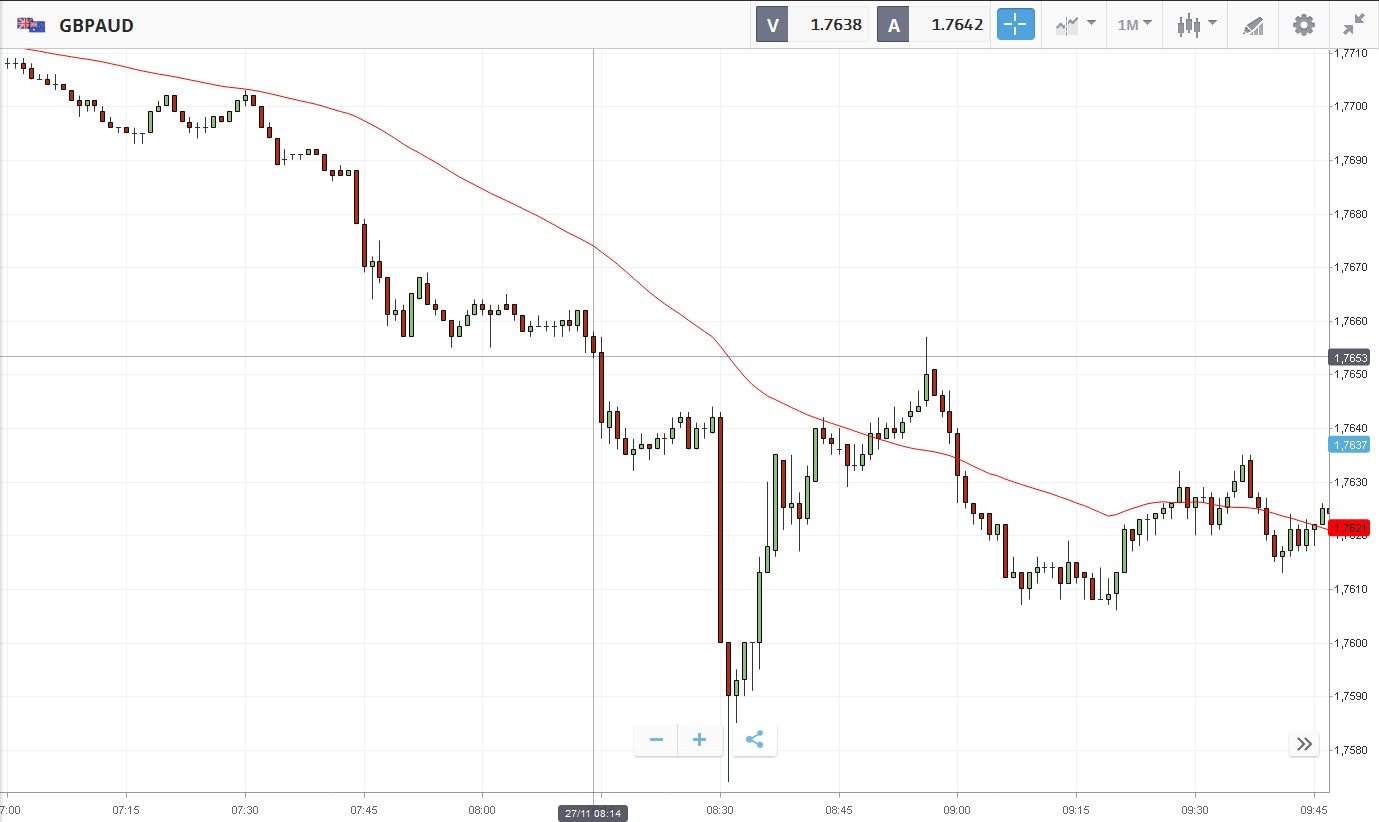Open the candlestick chart type dropdown
The width and height of the screenshot is (1379, 822).
[1197, 25]
